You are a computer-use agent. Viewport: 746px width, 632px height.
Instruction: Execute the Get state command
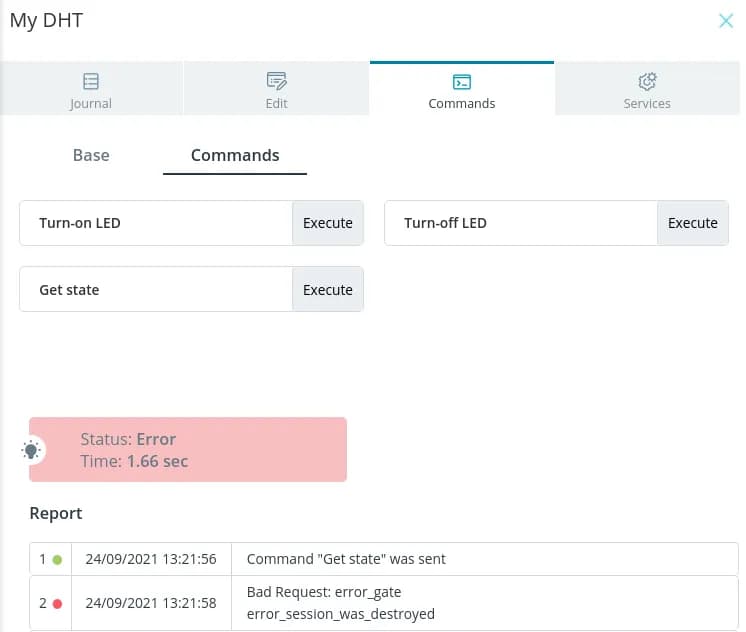tap(328, 290)
